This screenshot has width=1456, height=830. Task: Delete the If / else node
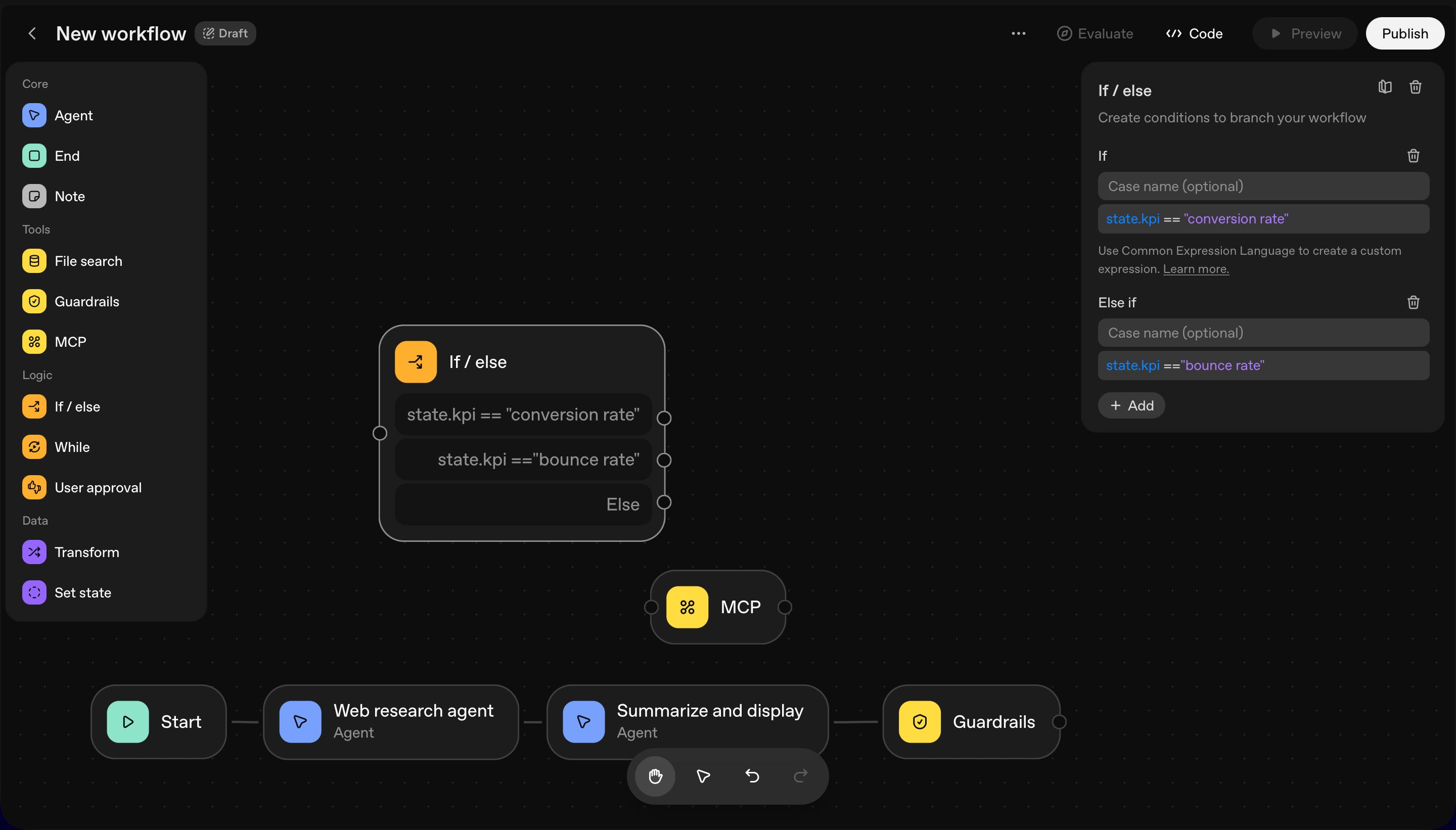pyautogui.click(x=1415, y=86)
